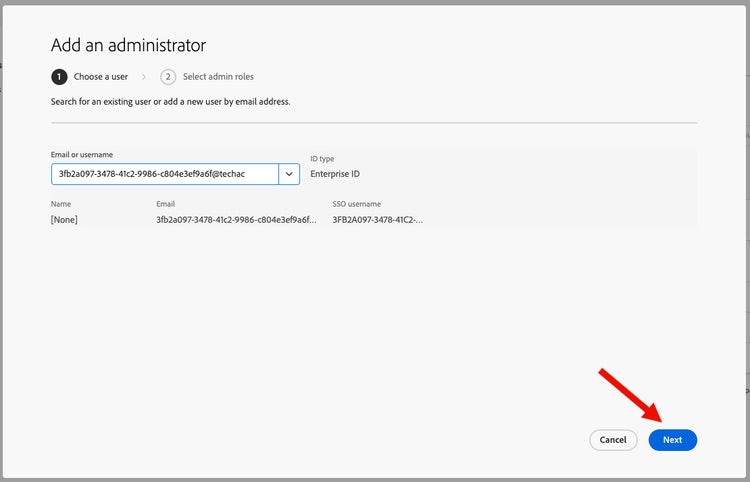Go to the Select admin roles step
The image size is (750, 482).
click(x=218, y=77)
